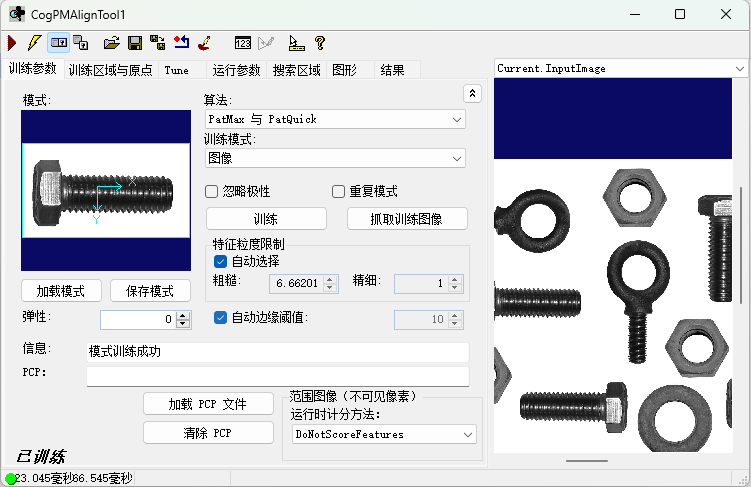Click the 弹性 input field
The width and height of the screenshot is (751, 487).
click(x=138, y=319)
